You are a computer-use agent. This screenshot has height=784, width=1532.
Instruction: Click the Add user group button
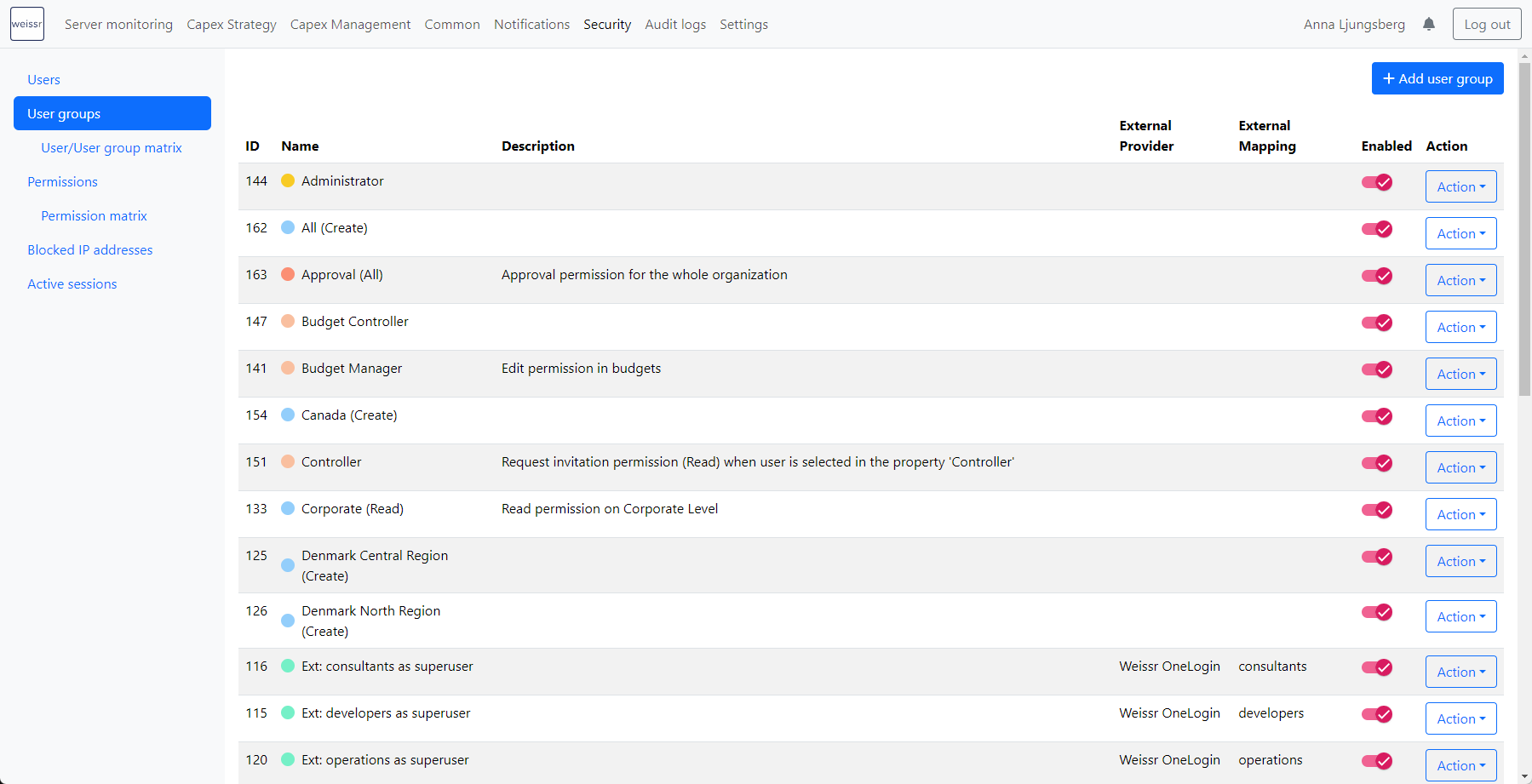[x=1437, y=78]
